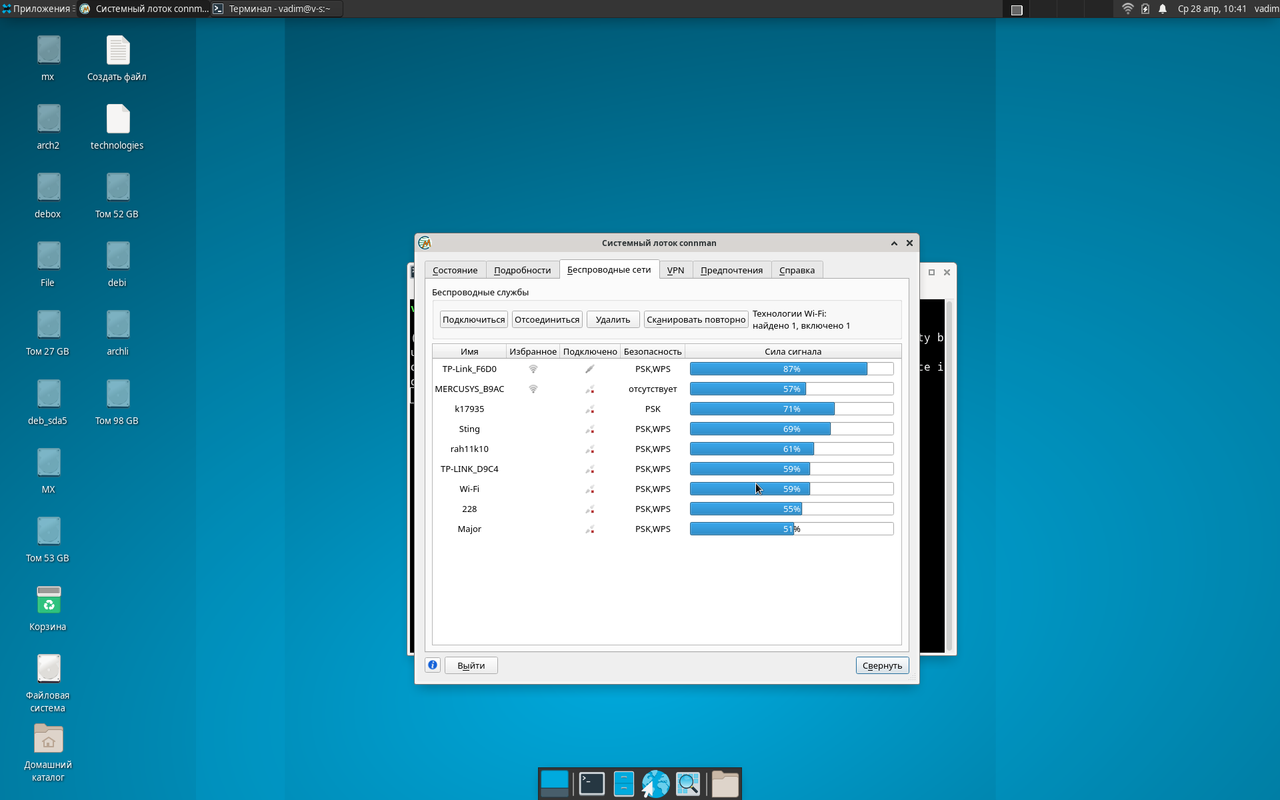Switch to the Состояние tab

455,270
